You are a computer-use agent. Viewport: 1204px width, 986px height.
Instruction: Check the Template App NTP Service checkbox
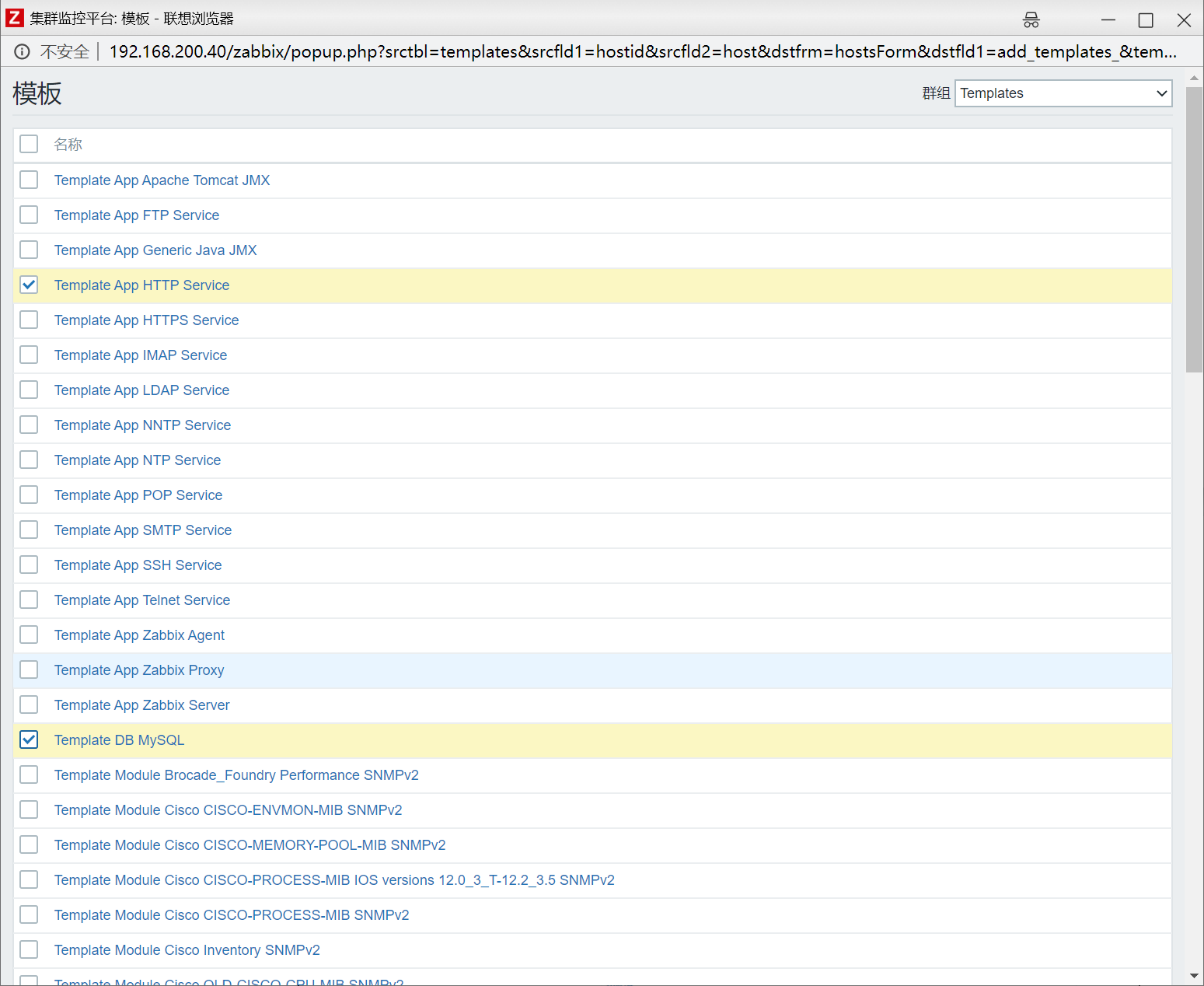point(29,460)
